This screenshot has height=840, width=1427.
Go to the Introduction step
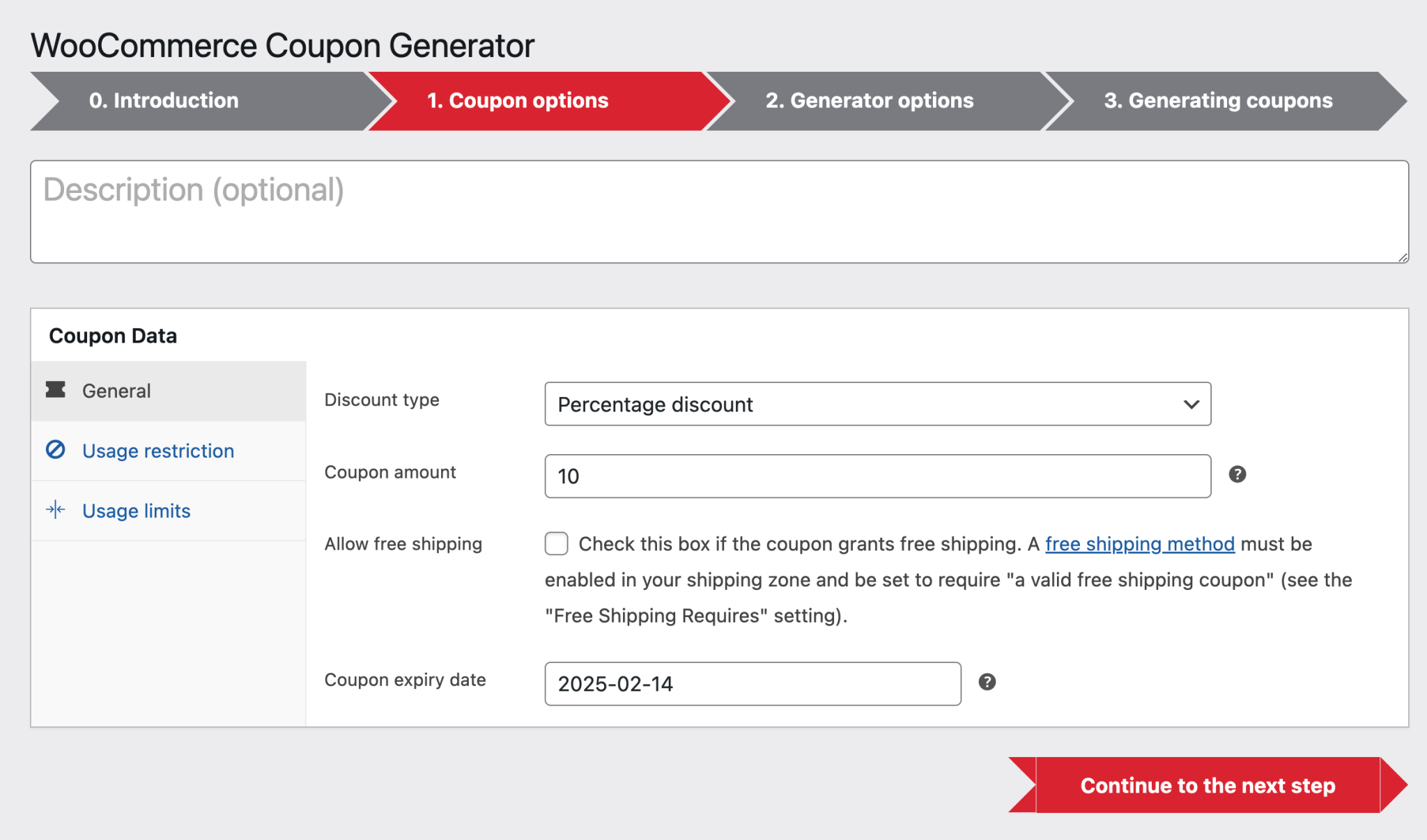click(162, 100)
